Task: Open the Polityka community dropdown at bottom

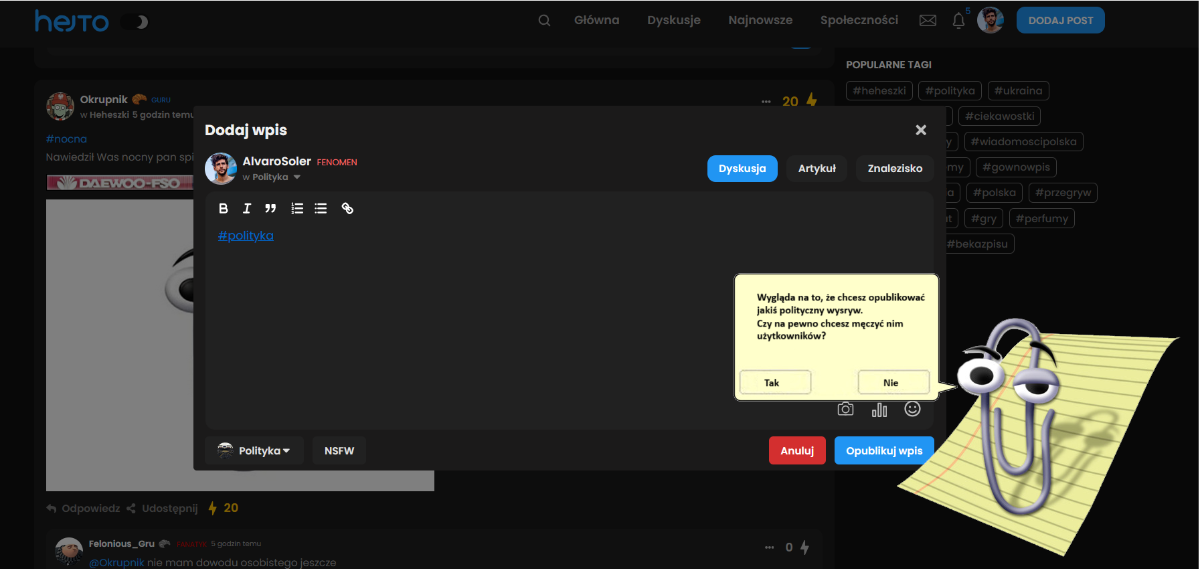Action: pos(254,451)
